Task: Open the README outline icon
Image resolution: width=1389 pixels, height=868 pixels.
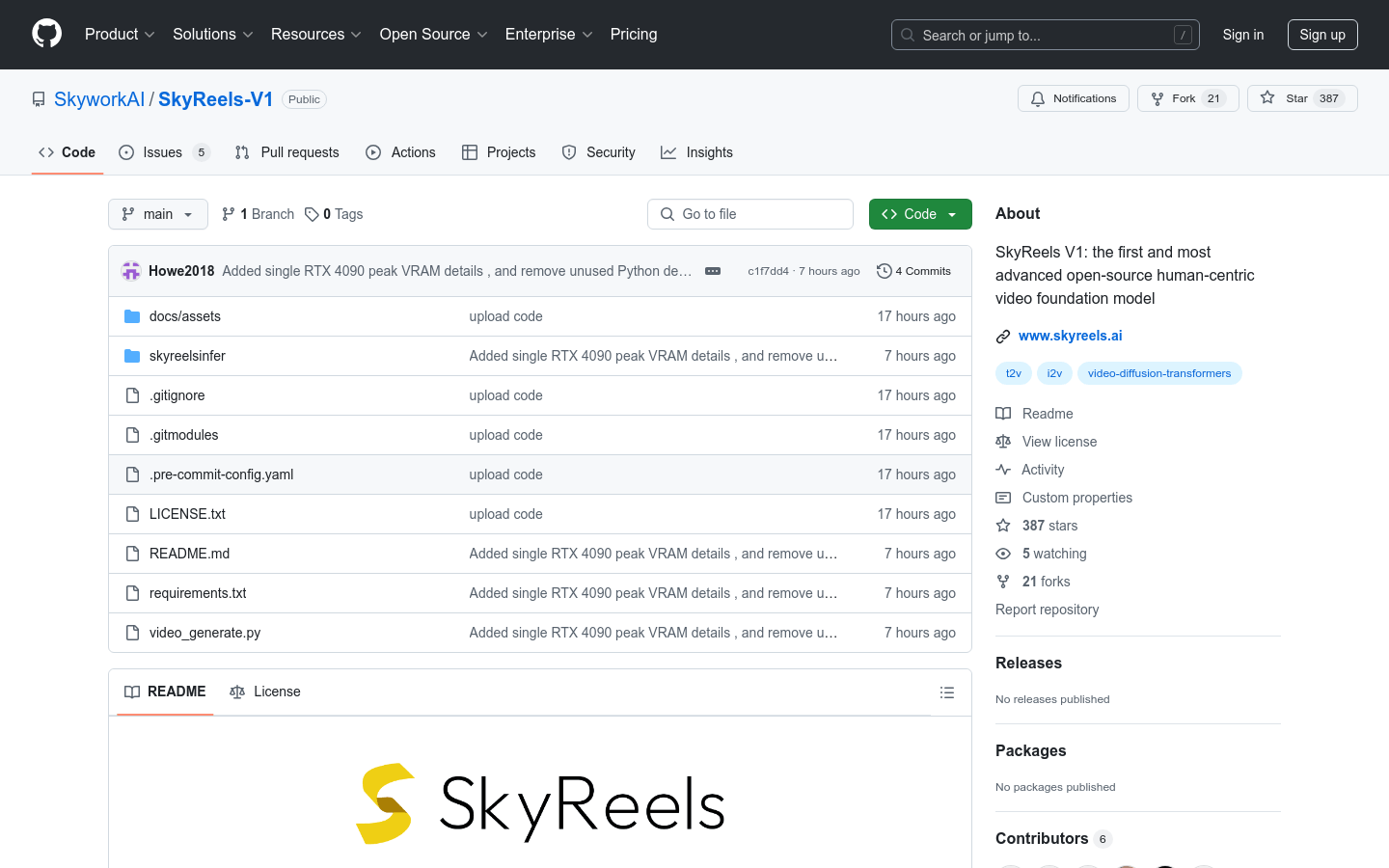Action: click(947, 692)
